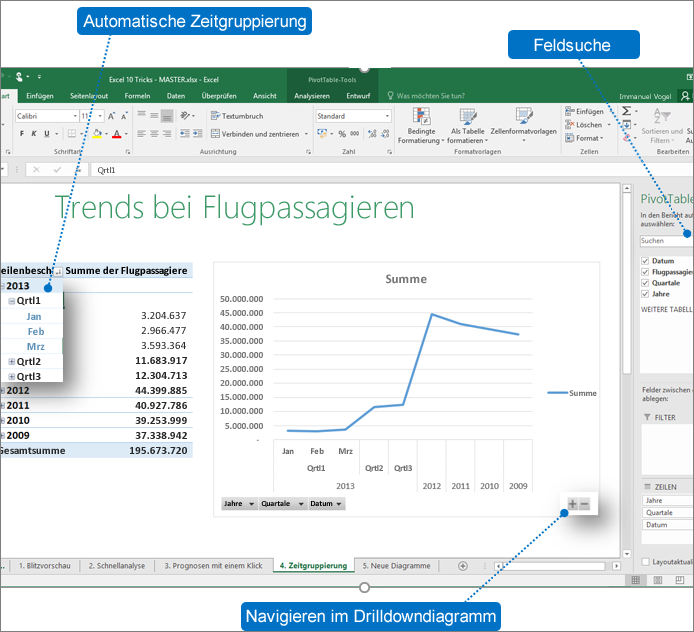Screen dimensions: 694x632
Task: Toggle the Layoutaktualisierung checkbox
Action: pyautogui.click(x=645, y=562)
